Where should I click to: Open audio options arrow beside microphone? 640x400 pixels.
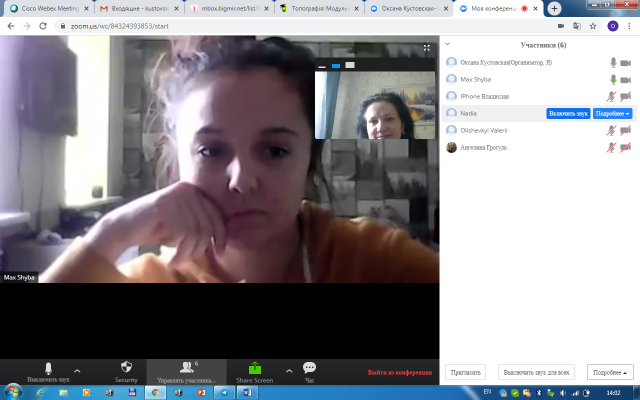(x=77, y=371)
